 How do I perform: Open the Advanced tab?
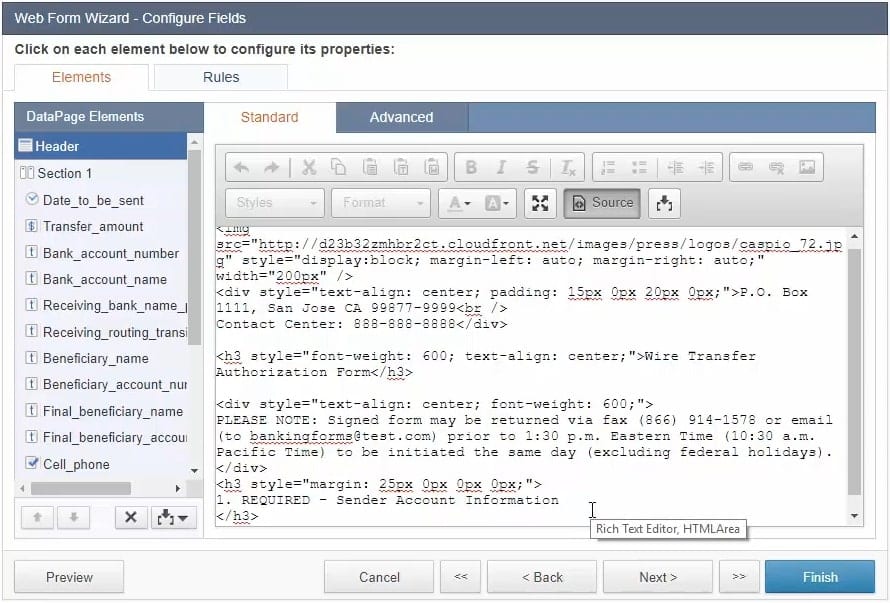401,117
